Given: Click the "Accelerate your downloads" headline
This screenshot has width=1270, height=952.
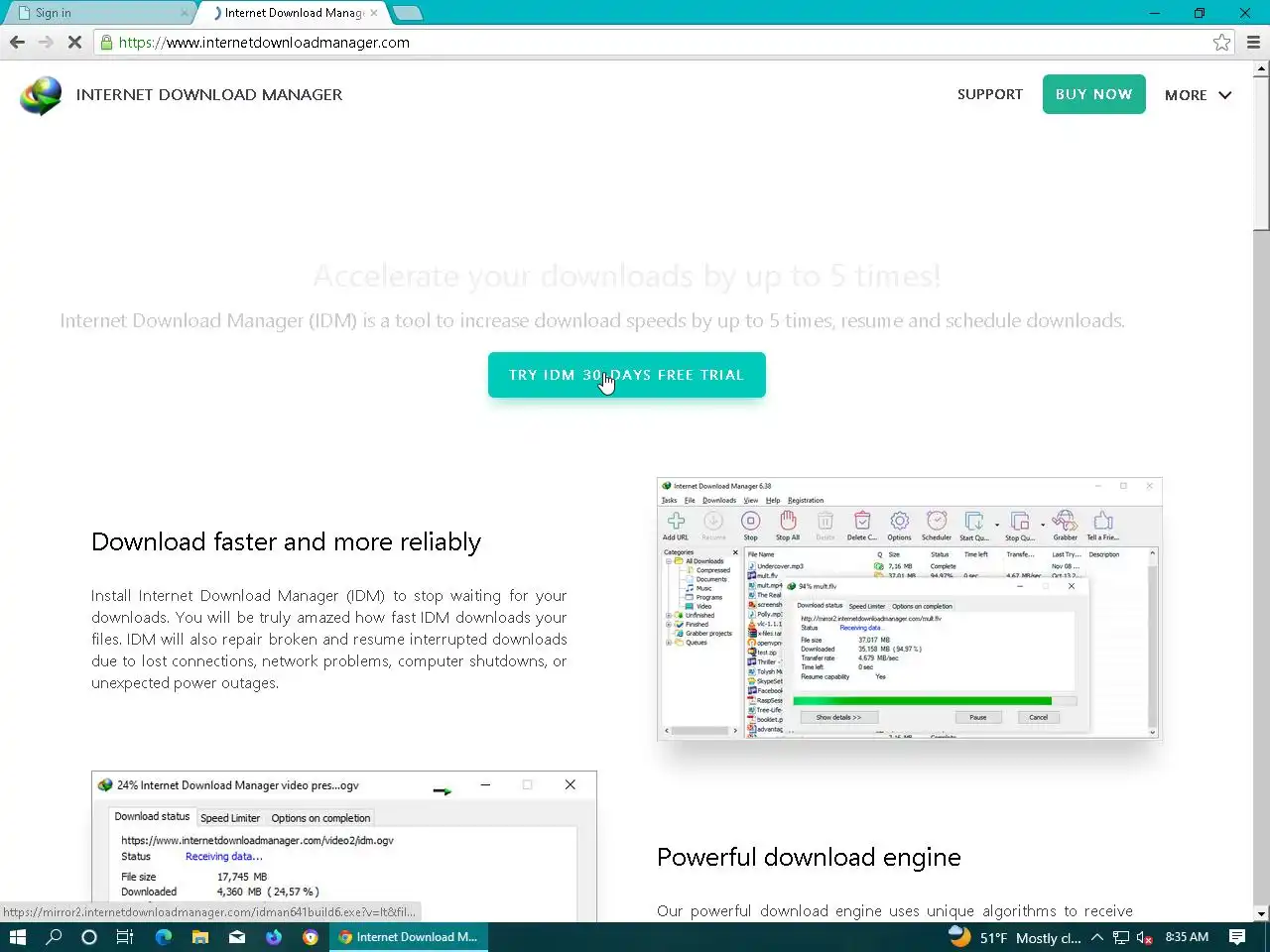Looking at the screenshot, I should pyautogui.click(x=626, y=276).
